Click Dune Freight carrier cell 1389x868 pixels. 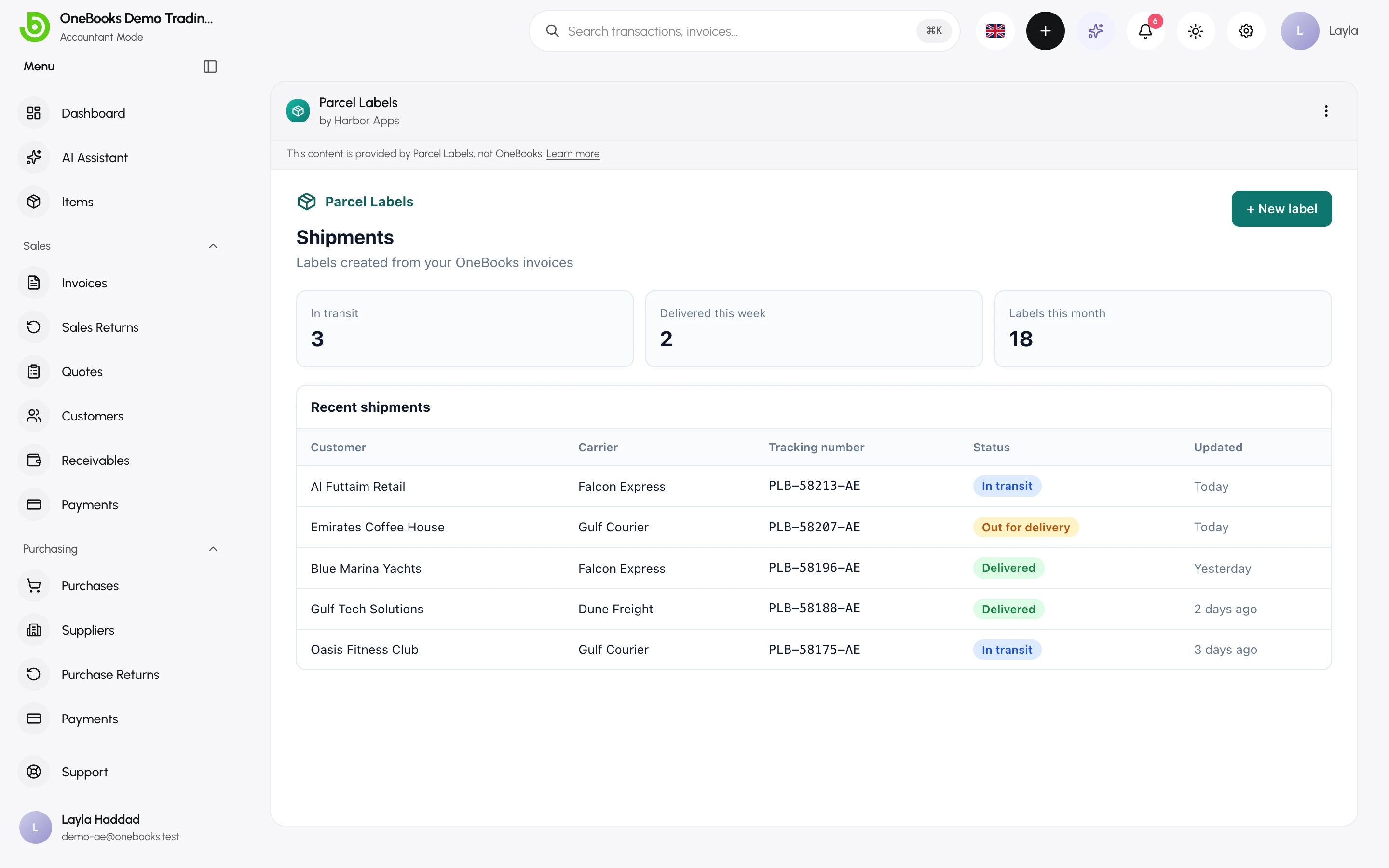pyautogui.click(x=615, y=609)
